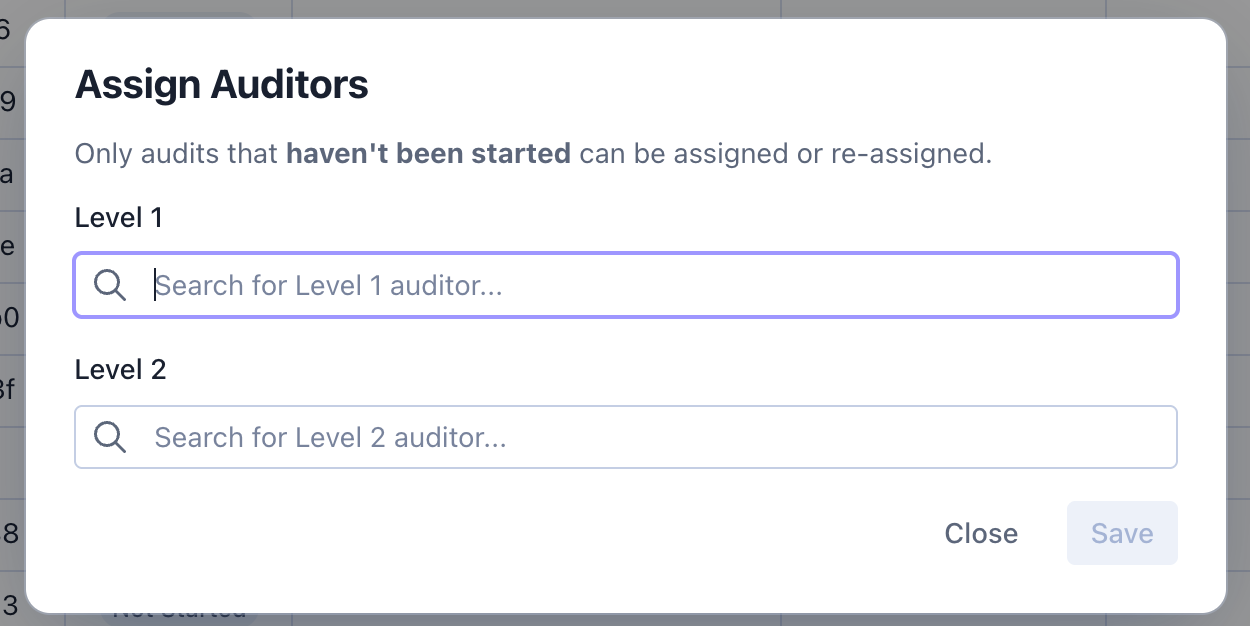Image resolution: width=1250 pixels, height=626 pixels.
Task: Click the search icon under the Level 2 label
Action: [110, 437]
